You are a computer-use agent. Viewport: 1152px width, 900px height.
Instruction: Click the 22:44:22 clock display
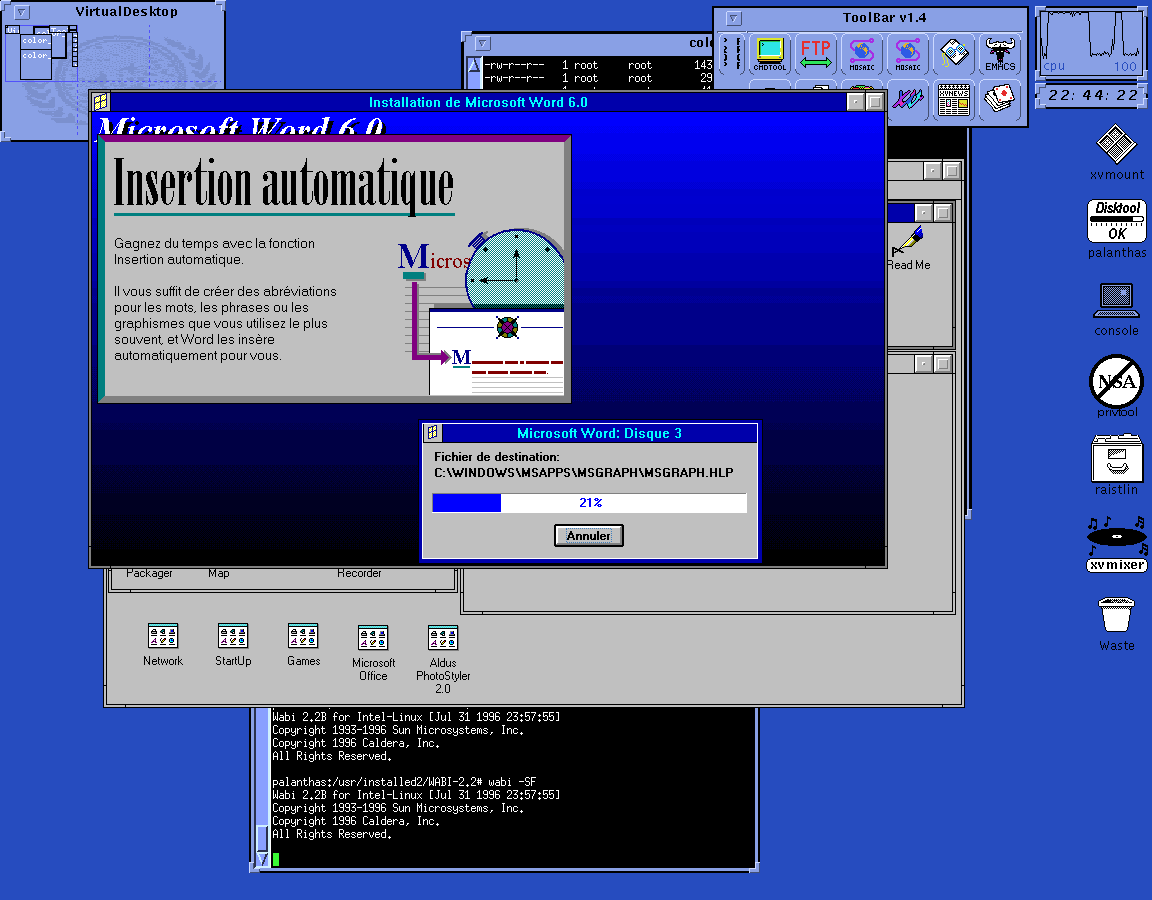click(x=1092, y=96)
